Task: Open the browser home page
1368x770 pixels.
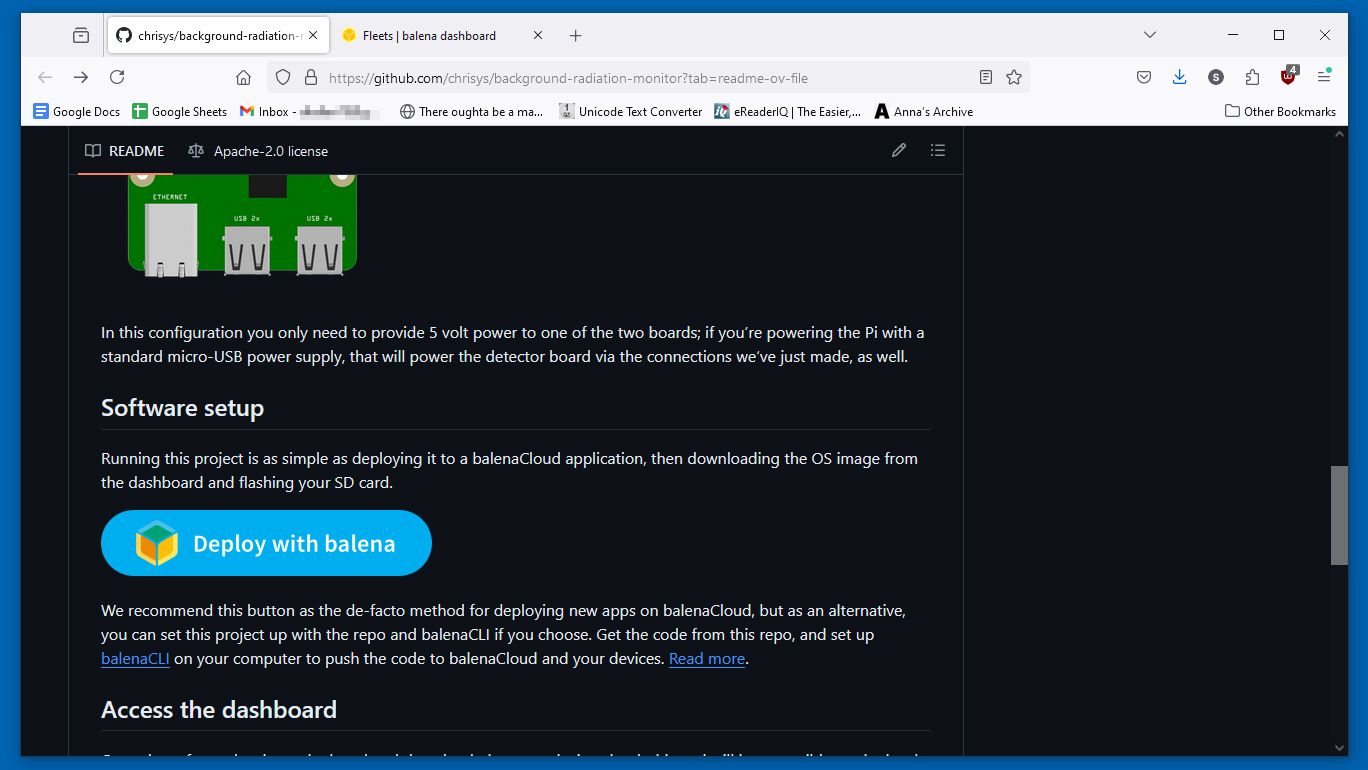Action: [x=243, y=77]
